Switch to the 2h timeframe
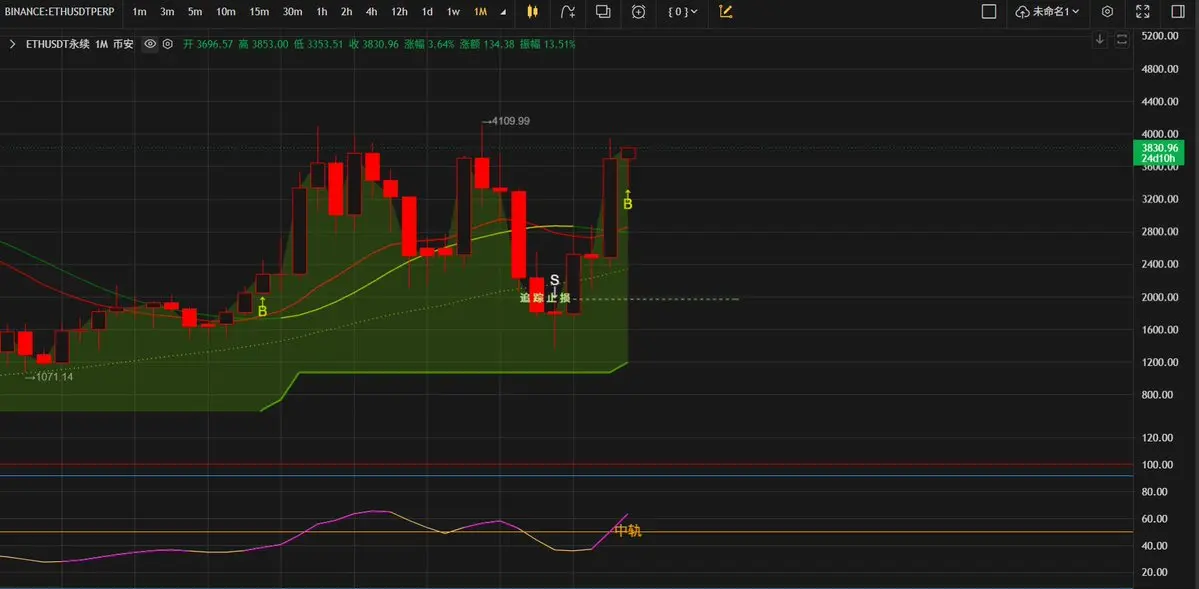The height and width of the screenshot is (589, 1199). [346, 11]
